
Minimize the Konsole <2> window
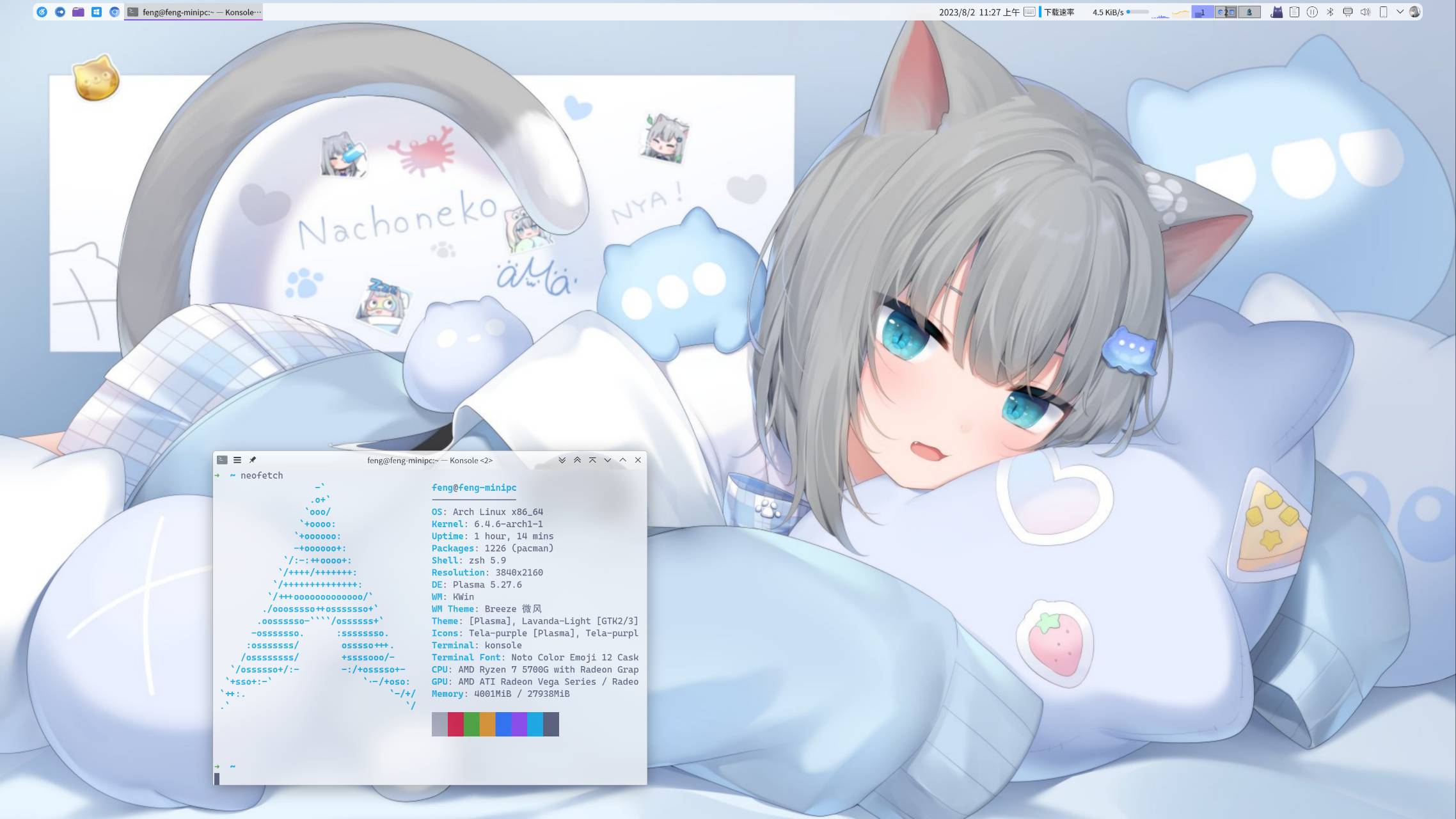click(608, 460)
